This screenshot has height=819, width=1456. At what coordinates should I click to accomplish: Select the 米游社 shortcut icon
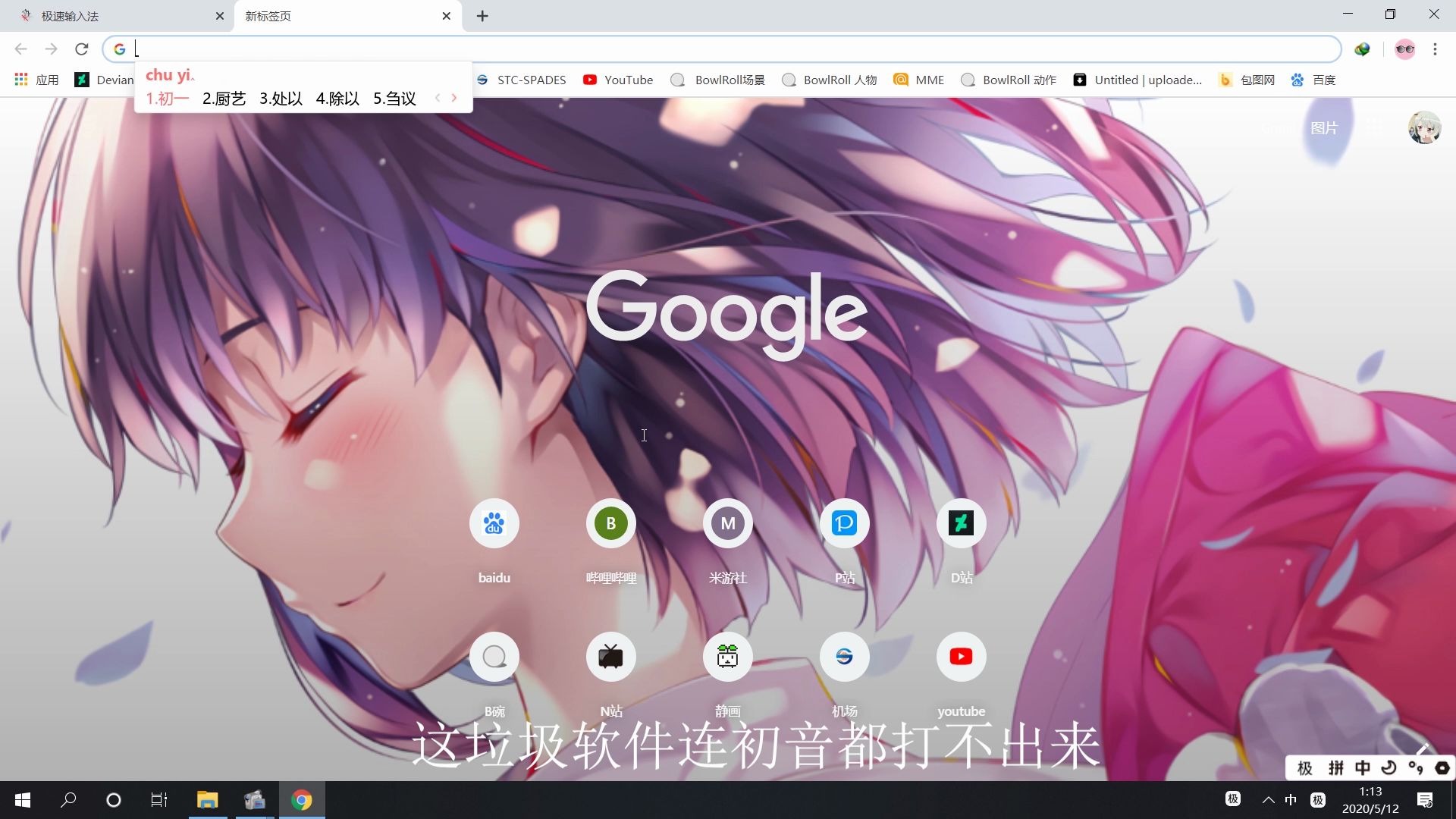728,523
